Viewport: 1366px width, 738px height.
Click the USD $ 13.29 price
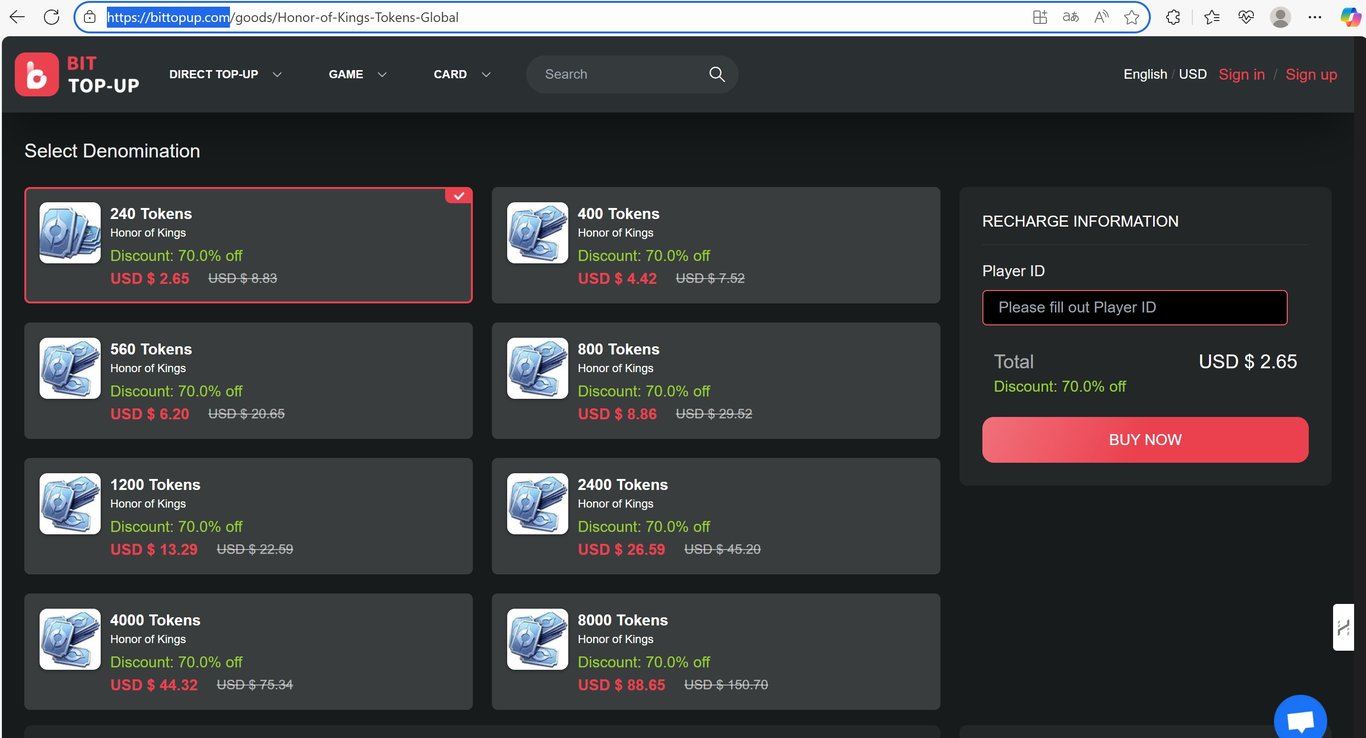(x=154, y=549)
